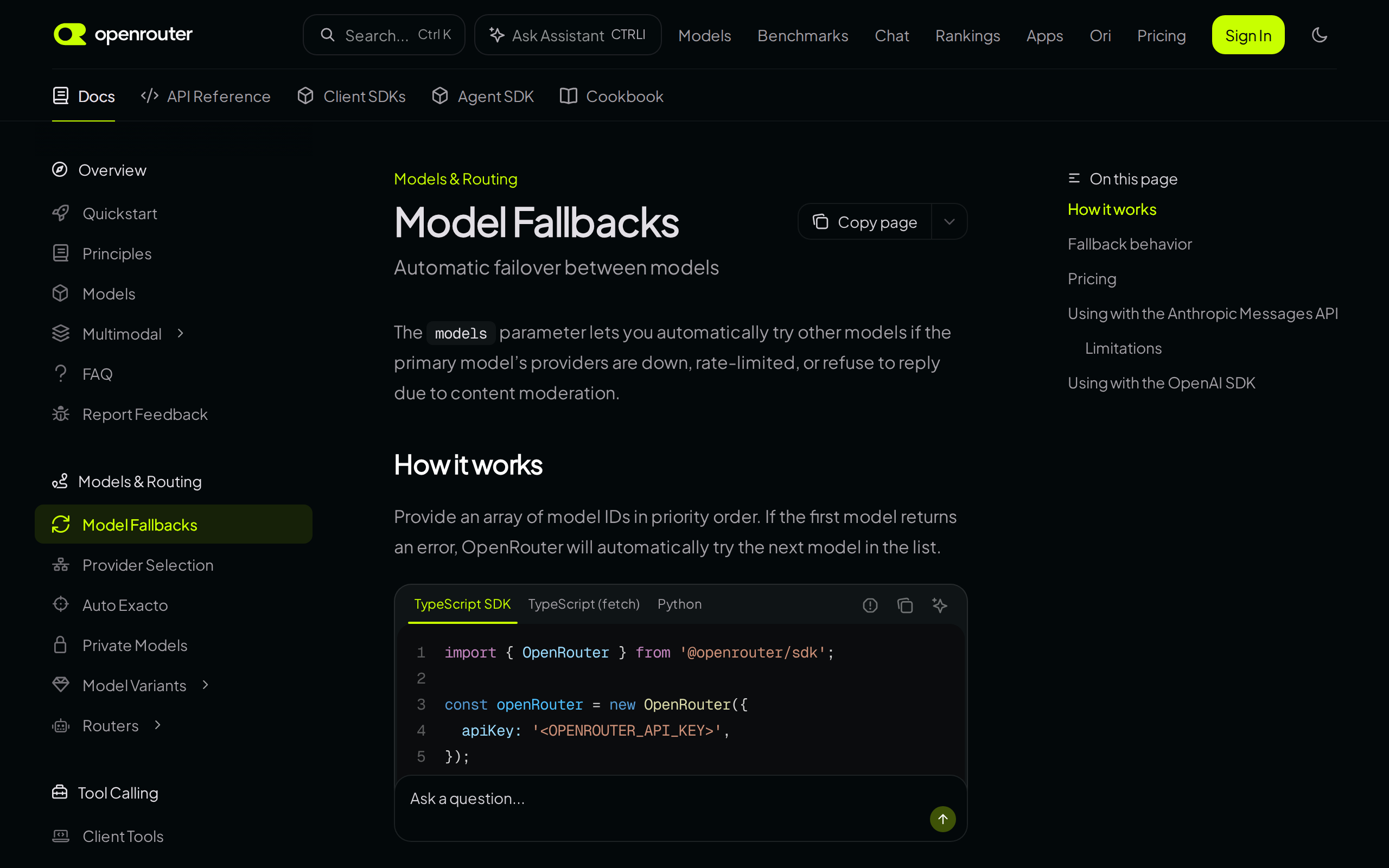Image resolution: width=1389 pixels, height=868 pixels.
Task: Click the Tool Calling toolbox icon
Action: (60, 792)
